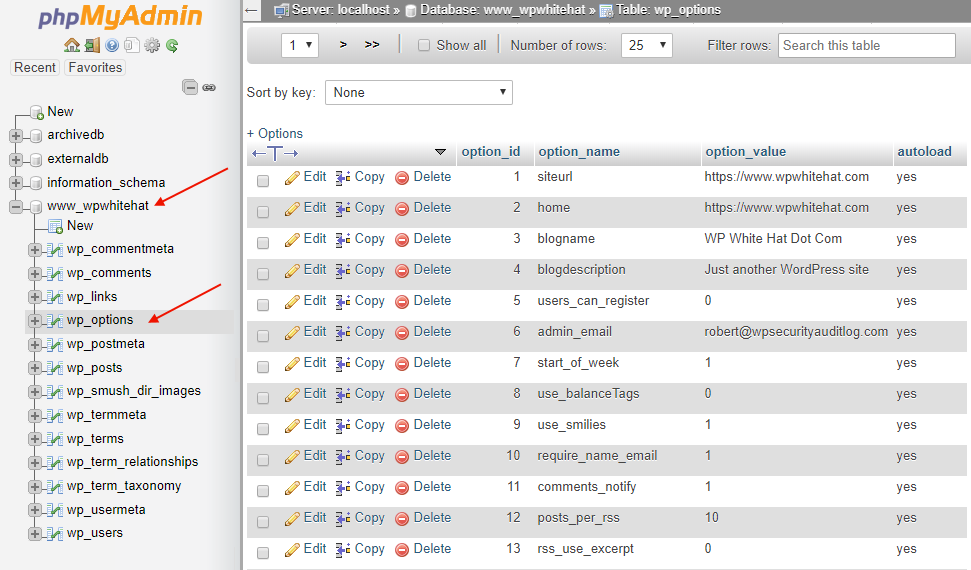Viewport: 971px width, 570px height.
Task: Click the Server: localhost breadcrumb
Action: tap(341, 10)
